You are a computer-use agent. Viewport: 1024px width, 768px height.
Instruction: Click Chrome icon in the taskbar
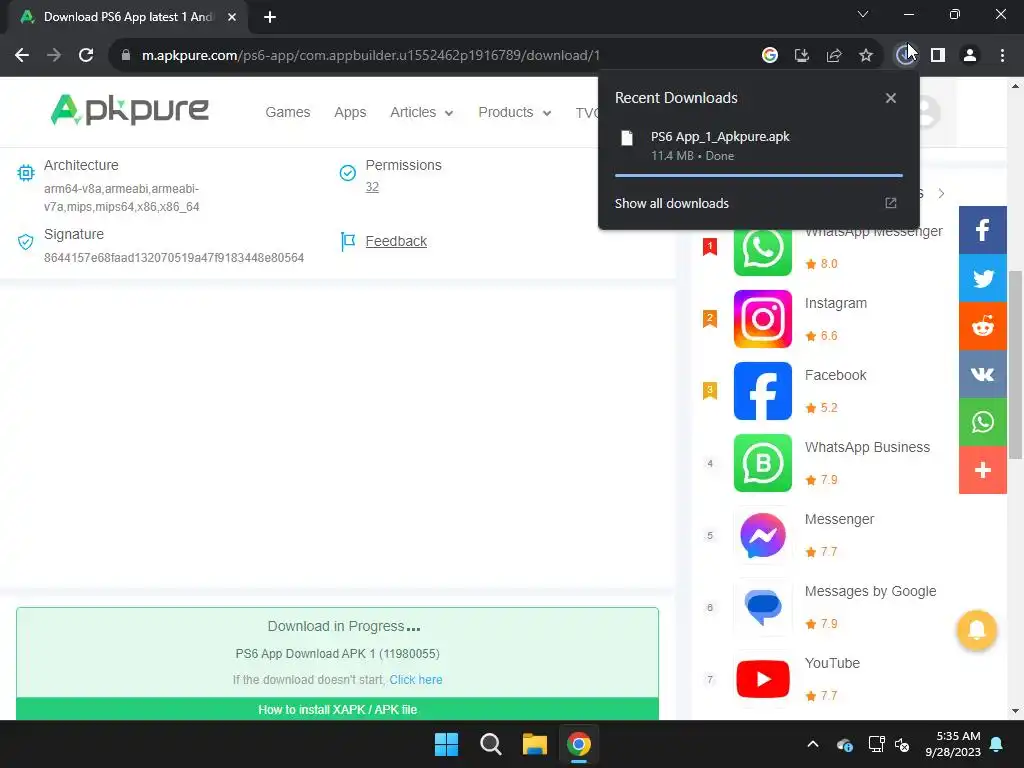579,744
